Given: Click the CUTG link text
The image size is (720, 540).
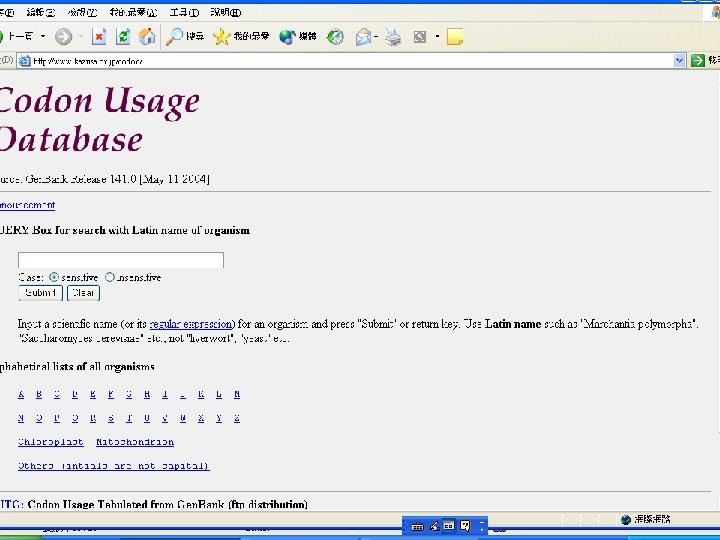Looking at the screenshot, I should click(x=11, y=505).
